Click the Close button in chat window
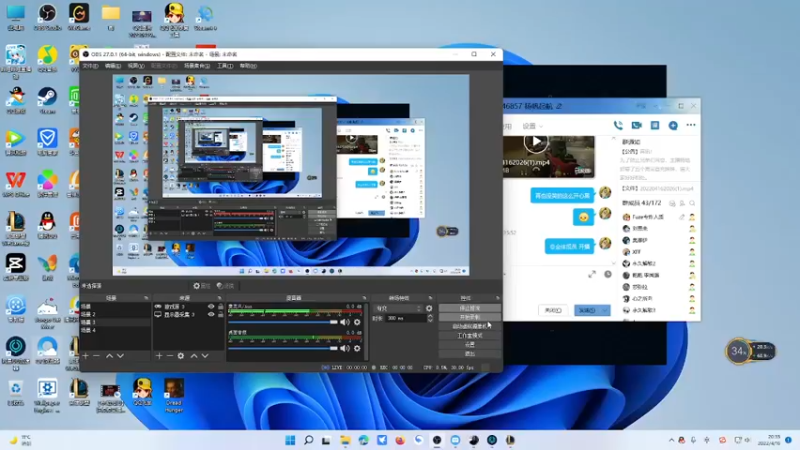Viewport: 800px width, 450px height. click(x=552, y=311)
